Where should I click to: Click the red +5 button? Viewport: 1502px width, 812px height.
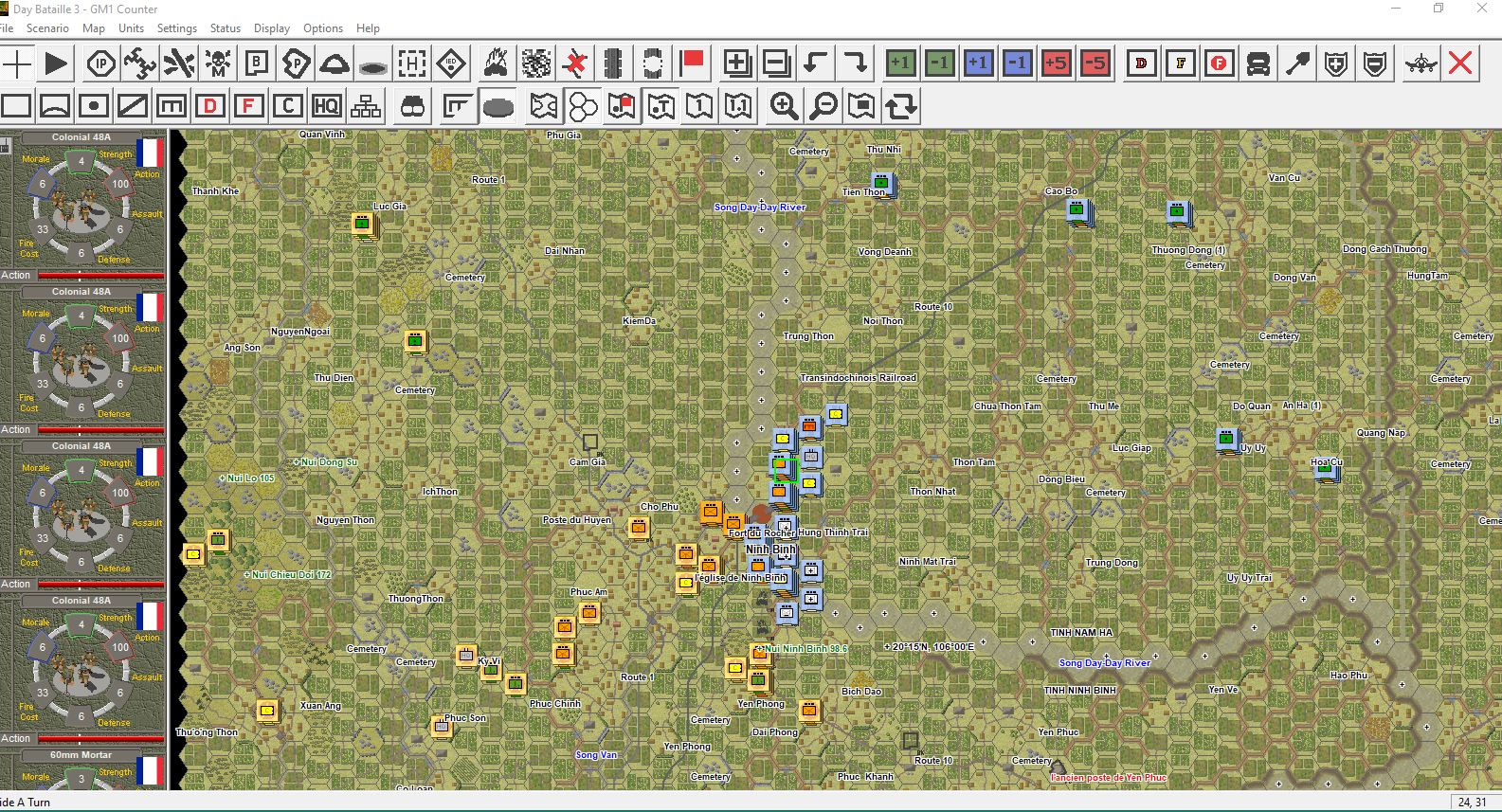[1056, 64]
